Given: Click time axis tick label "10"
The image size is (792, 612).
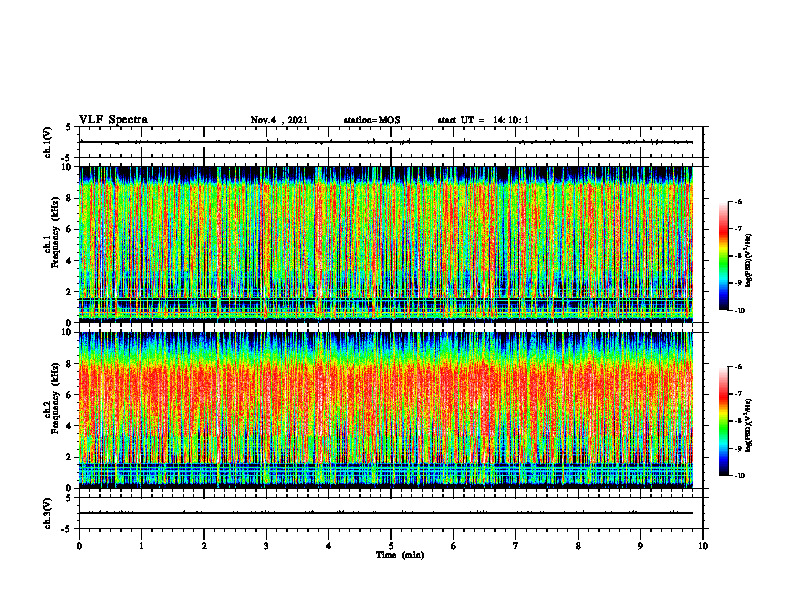Looking at the screenshot, I should click(703, 546).
